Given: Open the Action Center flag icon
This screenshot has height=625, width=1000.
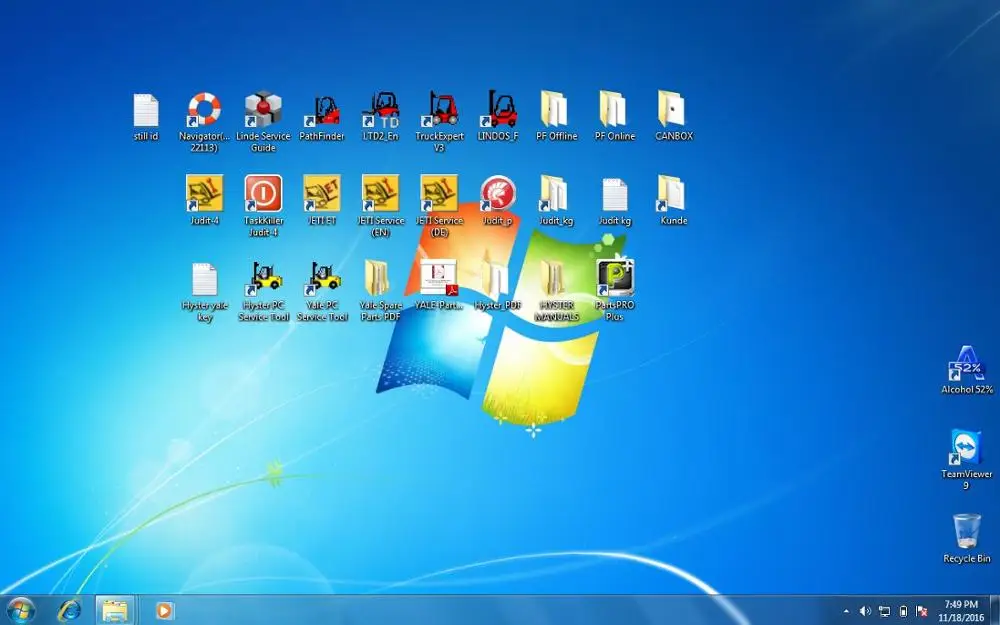Looking at the screenshot, I should click(x=921, y=612).
